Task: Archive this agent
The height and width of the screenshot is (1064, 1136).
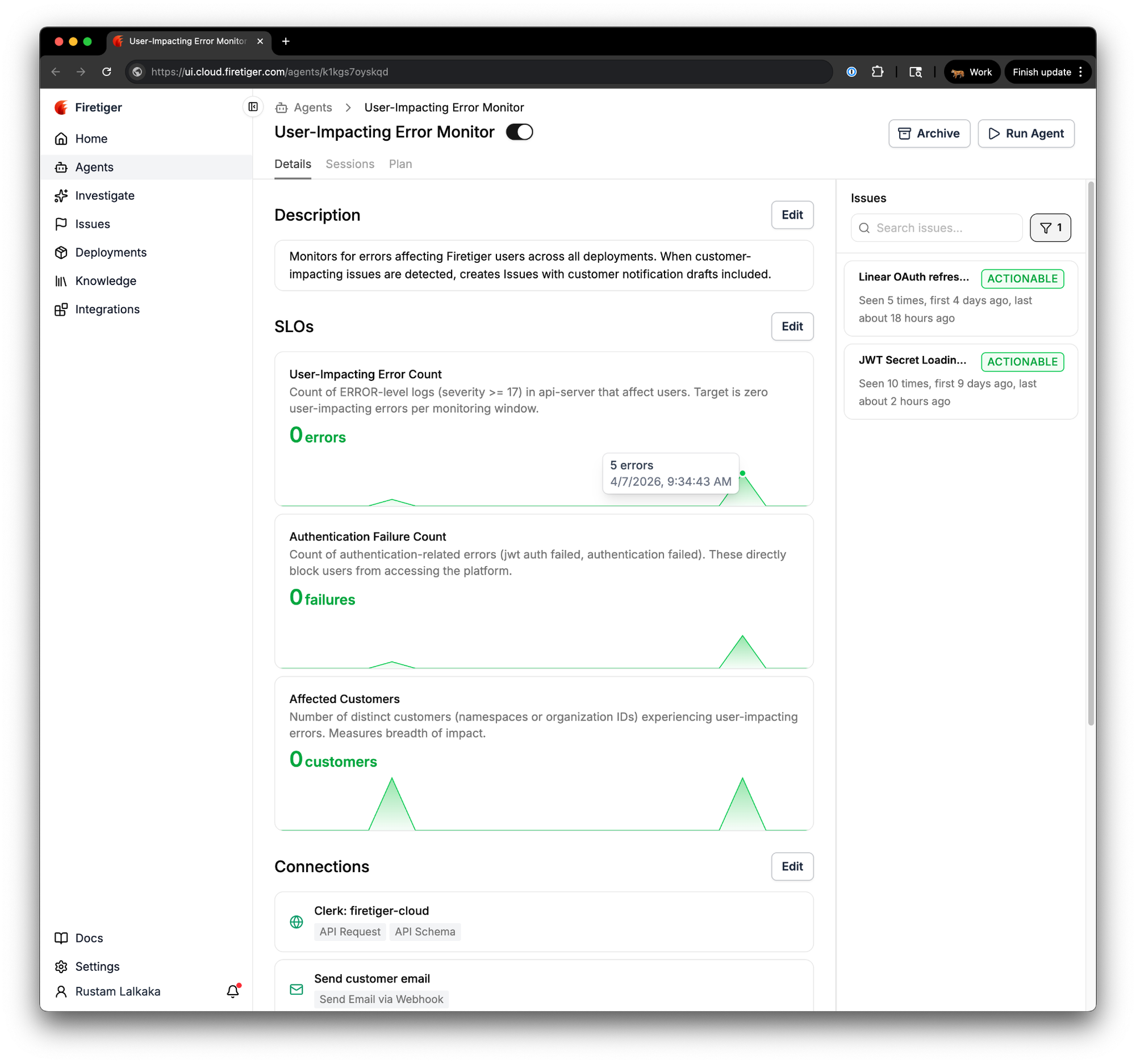Action: click(x=929, y=133)
